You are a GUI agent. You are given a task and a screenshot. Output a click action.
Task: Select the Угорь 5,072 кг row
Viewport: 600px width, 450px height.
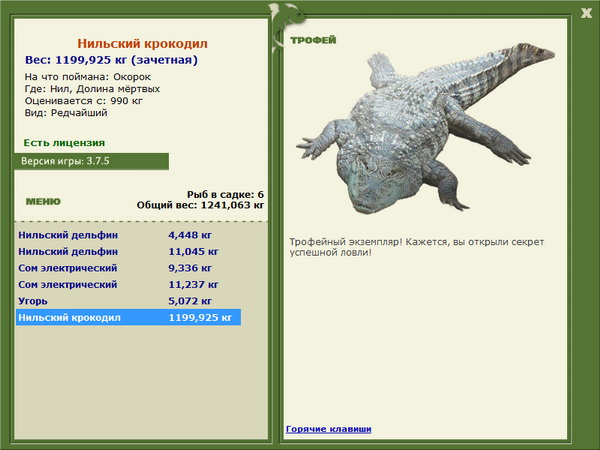click(x=128, y=301)
